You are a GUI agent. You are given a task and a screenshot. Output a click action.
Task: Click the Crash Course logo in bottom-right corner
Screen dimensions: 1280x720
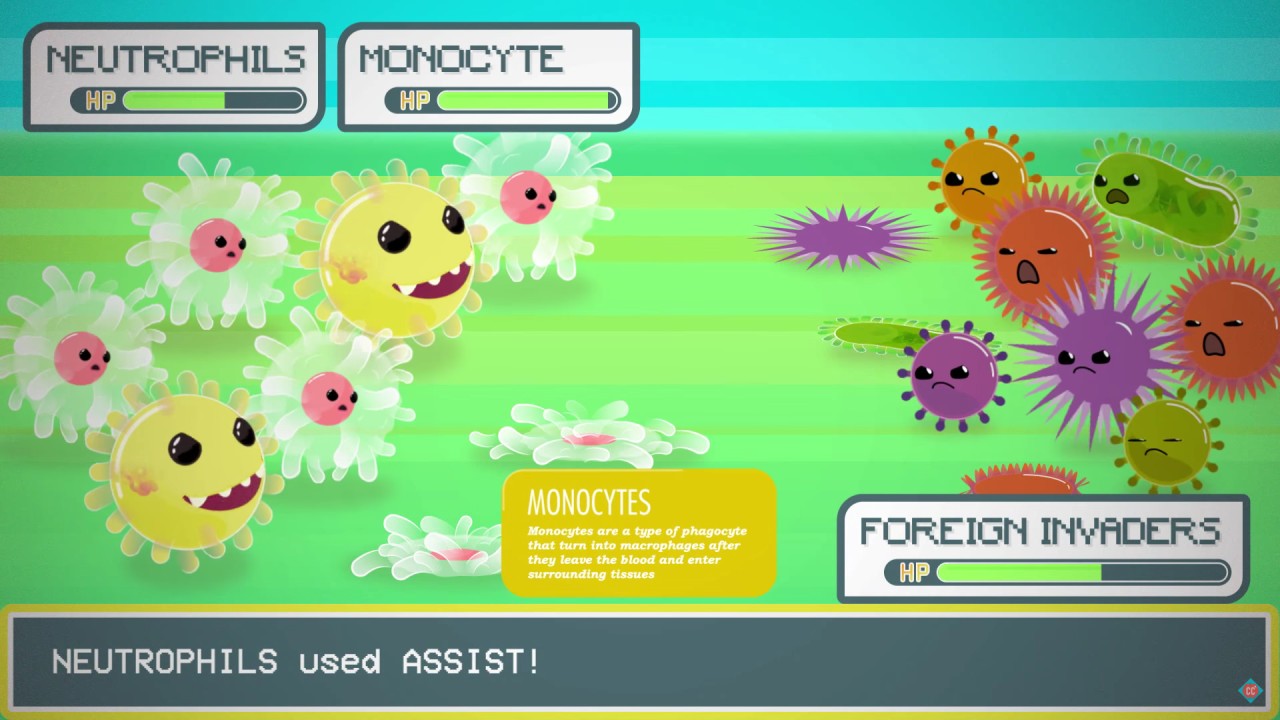coord(1250,690)
